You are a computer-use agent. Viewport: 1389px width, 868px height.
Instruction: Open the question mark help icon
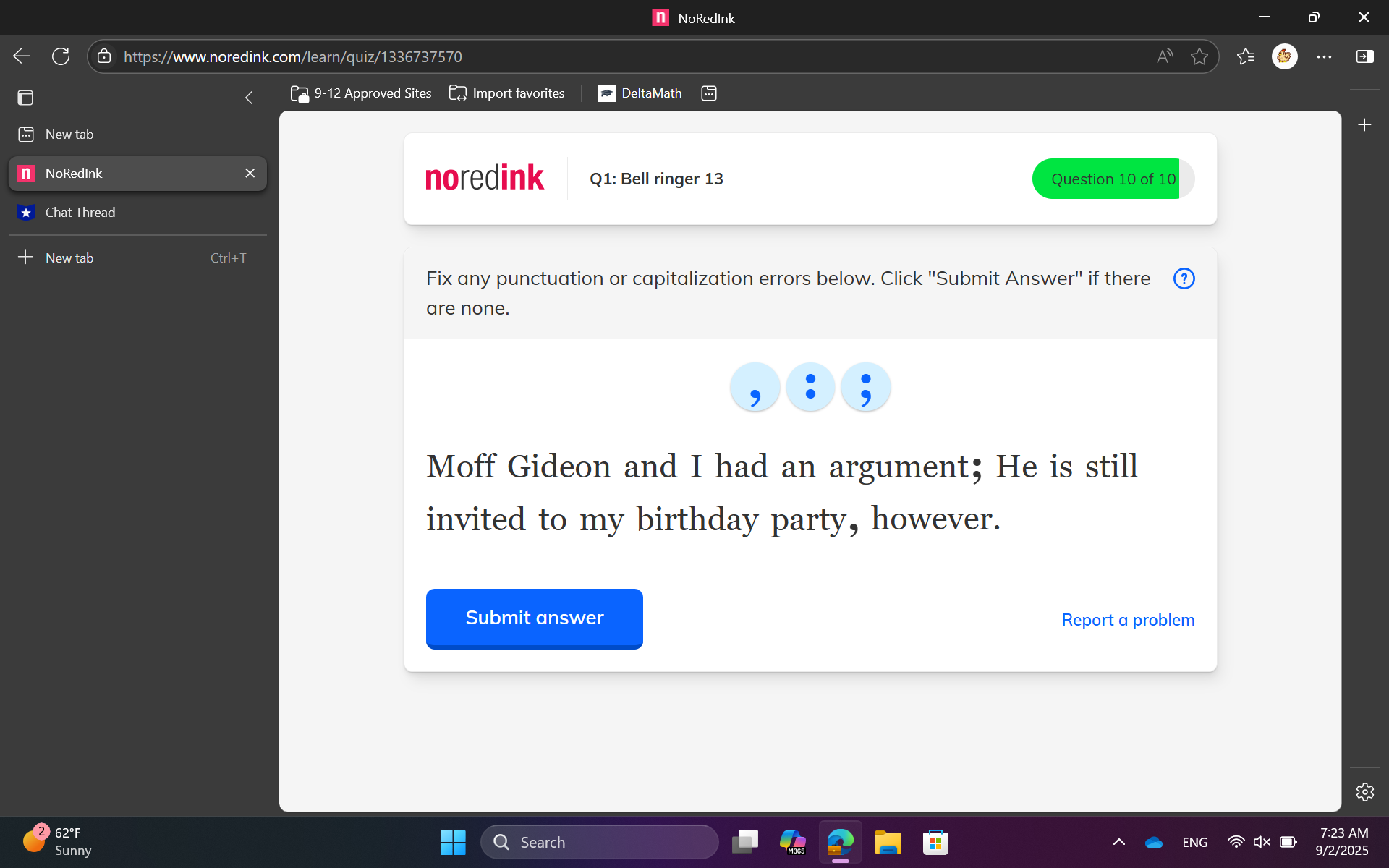[x=1184, y=278]
